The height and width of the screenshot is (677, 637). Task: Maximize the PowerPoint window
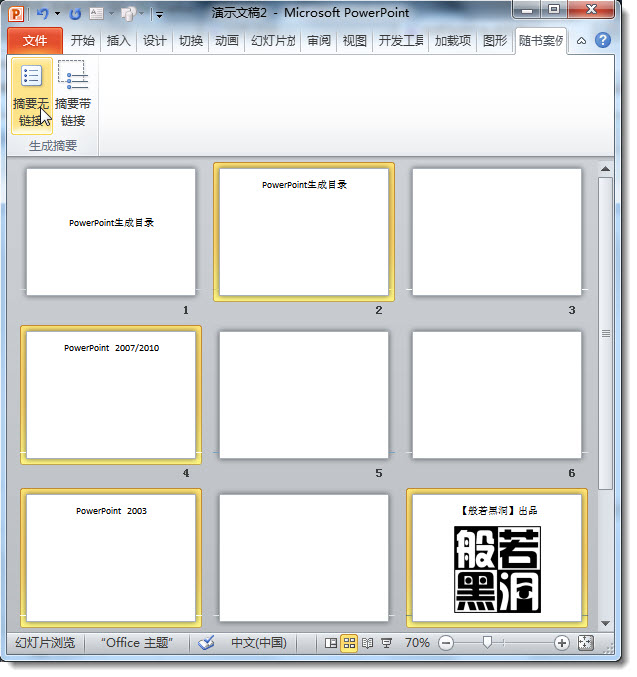click(x=554, y=10)
